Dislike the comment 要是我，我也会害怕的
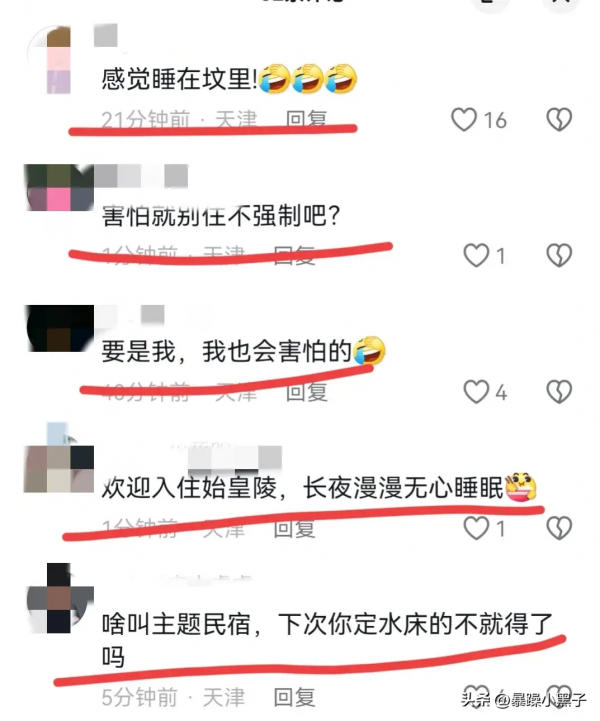Viewport: 600px width, 721px height. [x=559, y=392]
